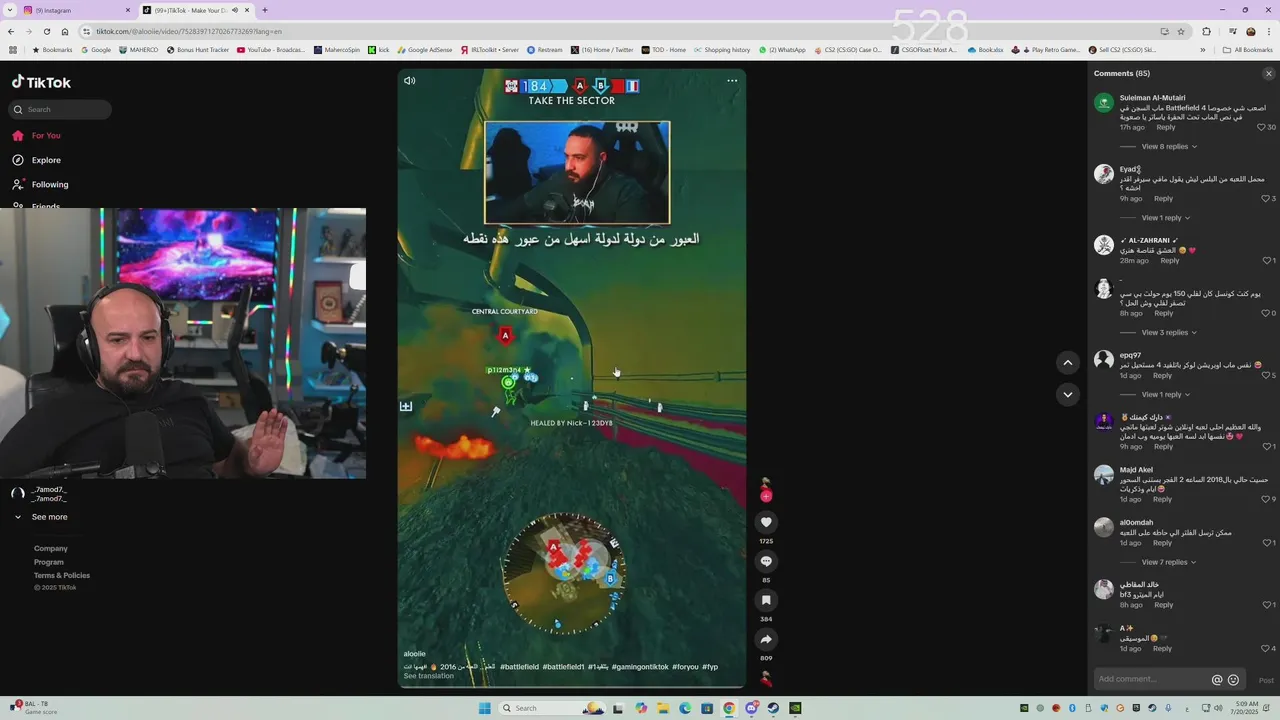Screen dimensions: 1280x720
Task: Insert a mention with the @ icon
Action: pos(1217,679)
